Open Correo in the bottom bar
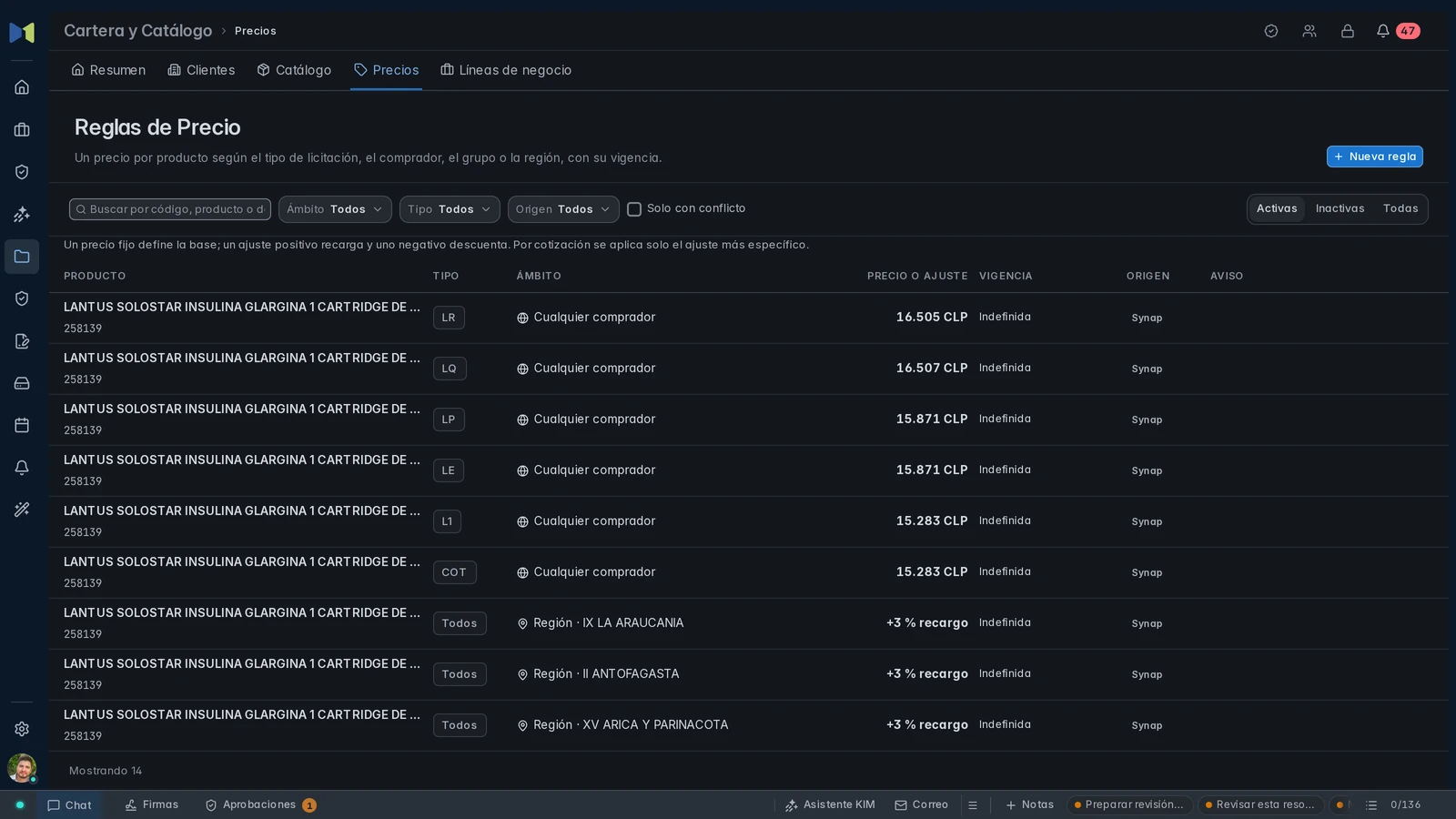The width and height of the screenshot is (1456, 819). [922, 805]
